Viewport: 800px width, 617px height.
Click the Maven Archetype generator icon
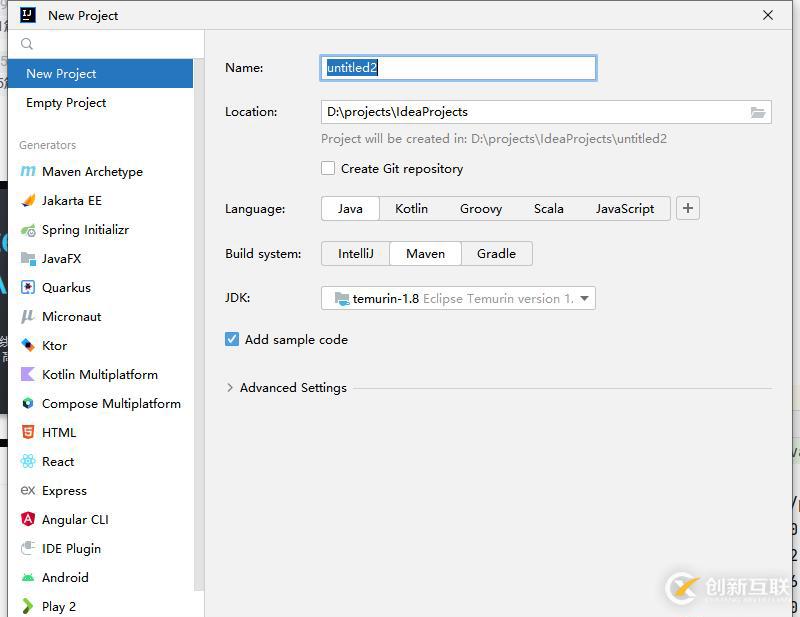28,171
